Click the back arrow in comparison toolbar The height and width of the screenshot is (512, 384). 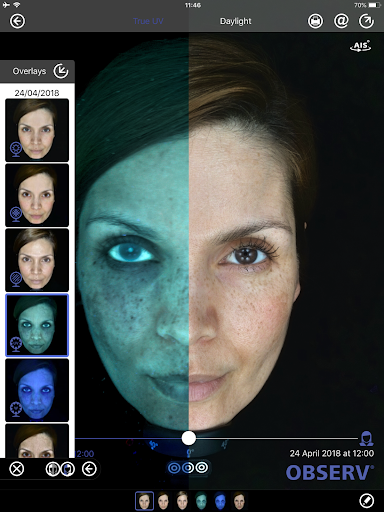coord(89,469)
